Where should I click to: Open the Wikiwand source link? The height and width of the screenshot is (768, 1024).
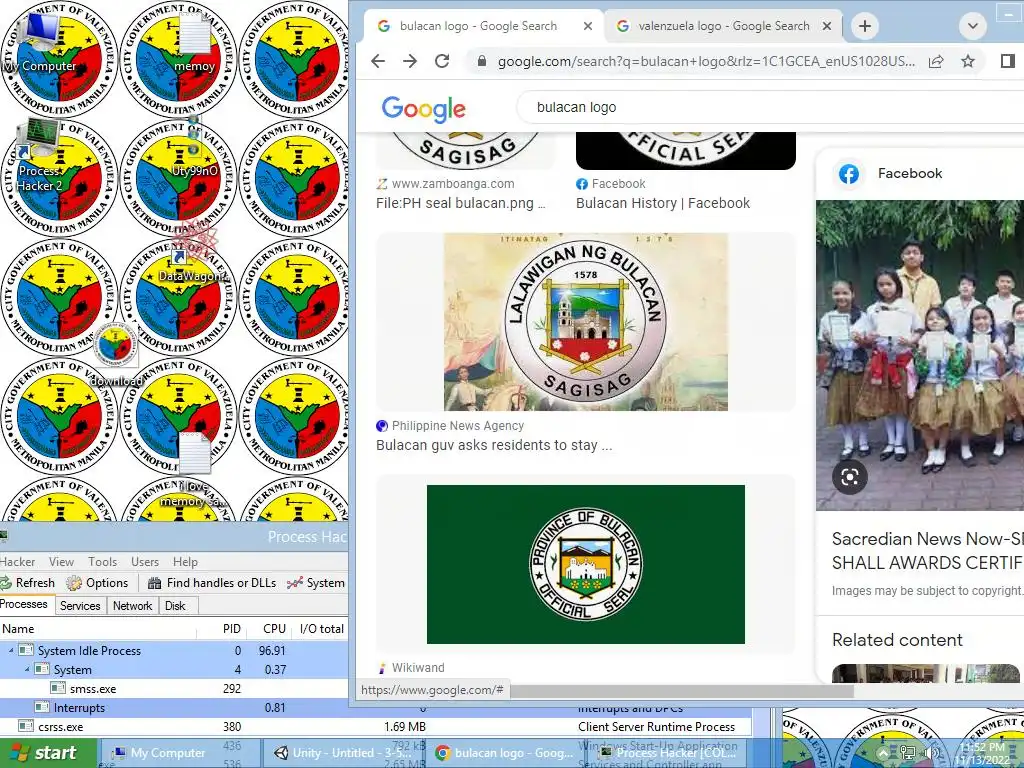tap(418, 668)
